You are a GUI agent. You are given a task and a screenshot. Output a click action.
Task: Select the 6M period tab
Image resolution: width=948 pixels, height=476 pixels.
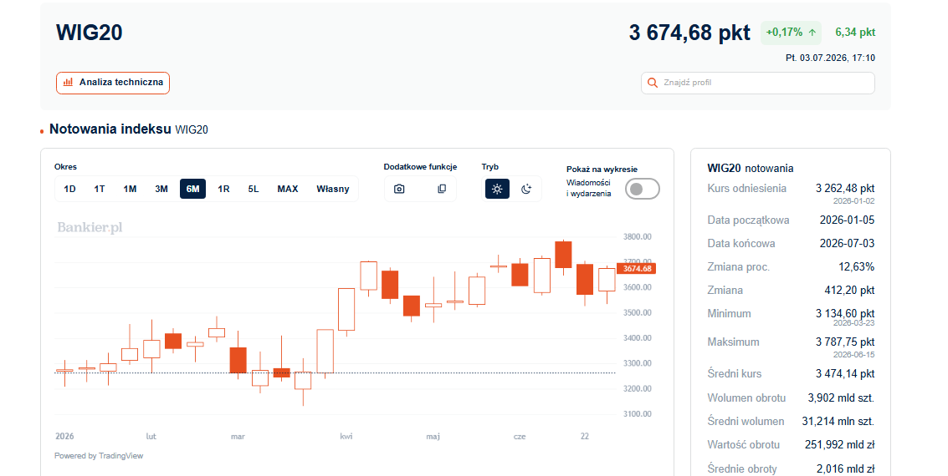click(x=192, y=189)
